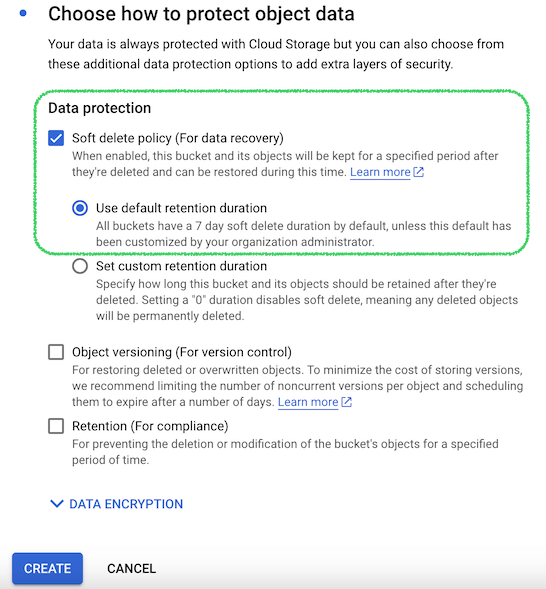
Task: Click external link icon after Soft delete description
Action: tap(418, 172)
